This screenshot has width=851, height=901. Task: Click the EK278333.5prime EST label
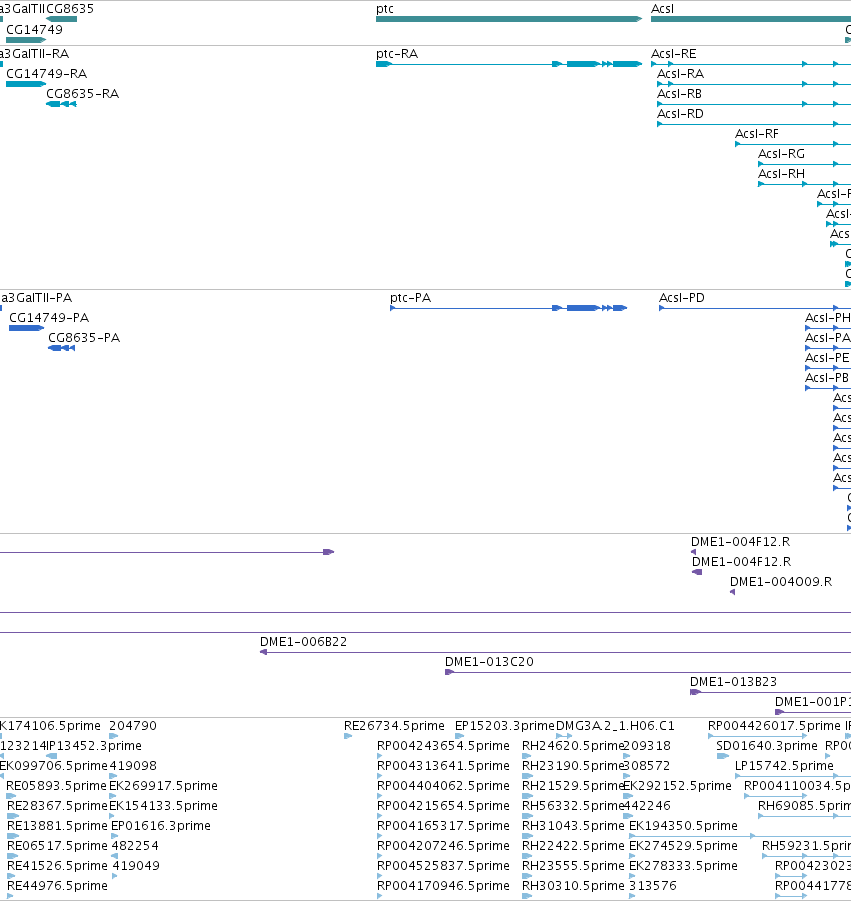683,867
